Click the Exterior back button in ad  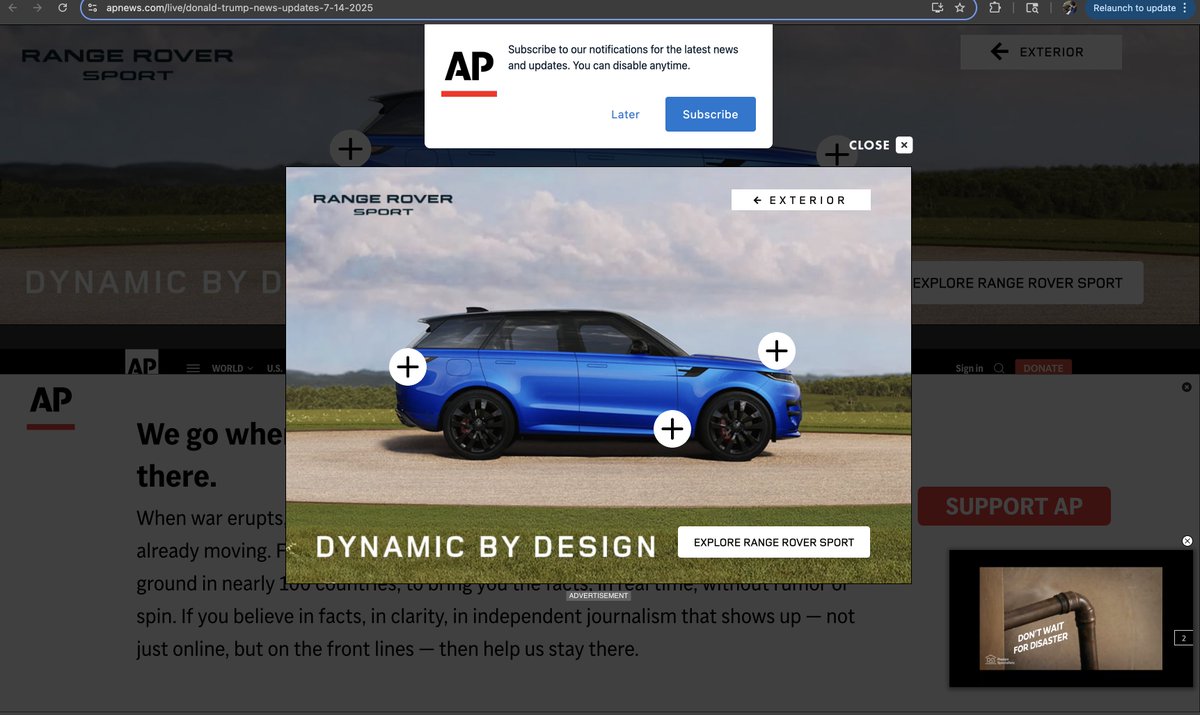coord(800,200)
